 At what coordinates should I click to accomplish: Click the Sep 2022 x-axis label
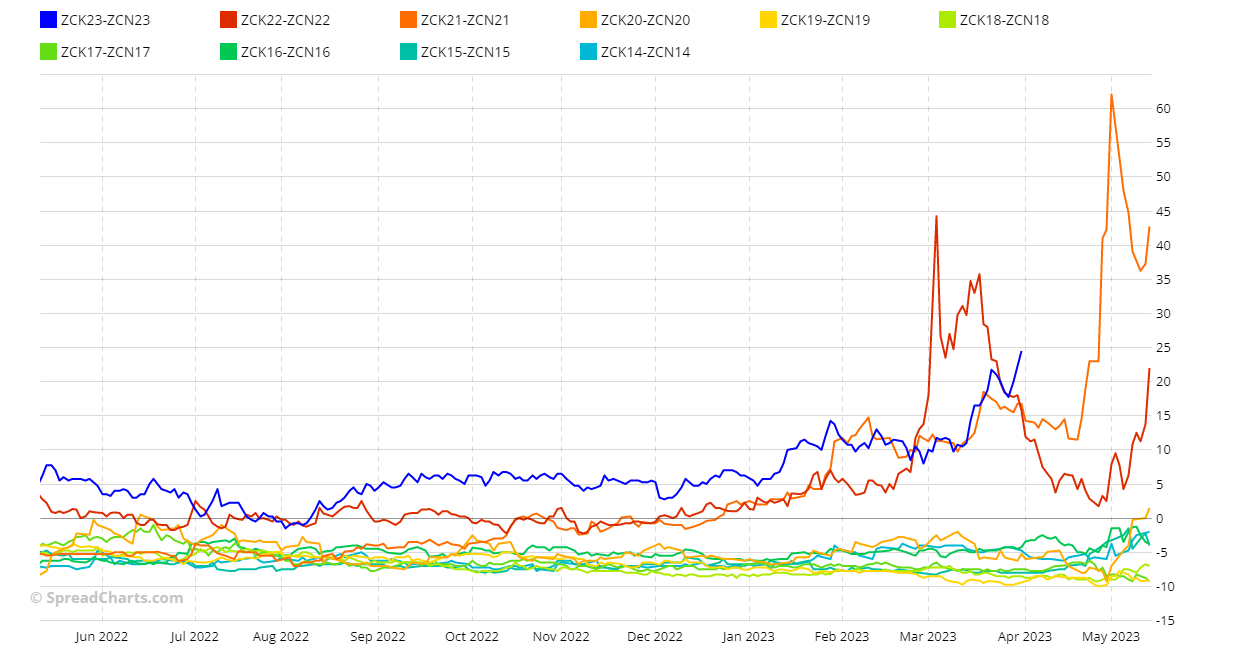(378, 636)
